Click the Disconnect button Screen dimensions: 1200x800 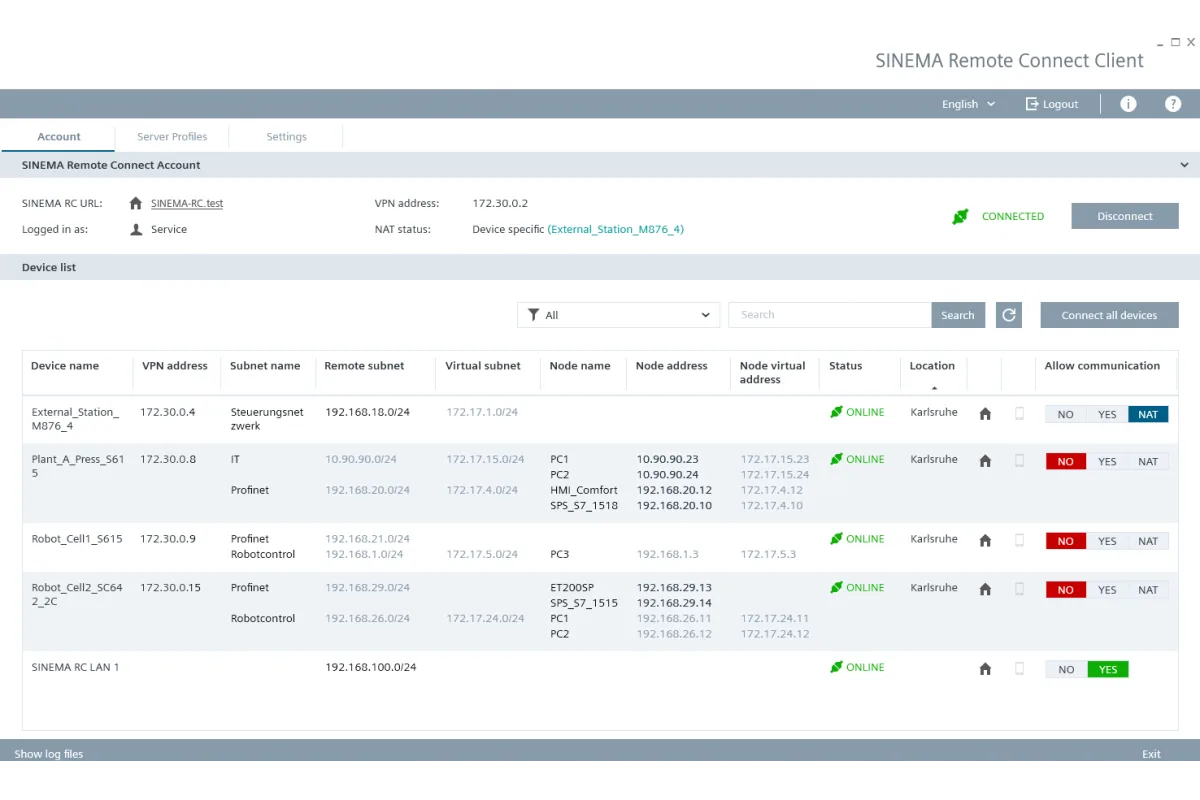[1125, 216]
